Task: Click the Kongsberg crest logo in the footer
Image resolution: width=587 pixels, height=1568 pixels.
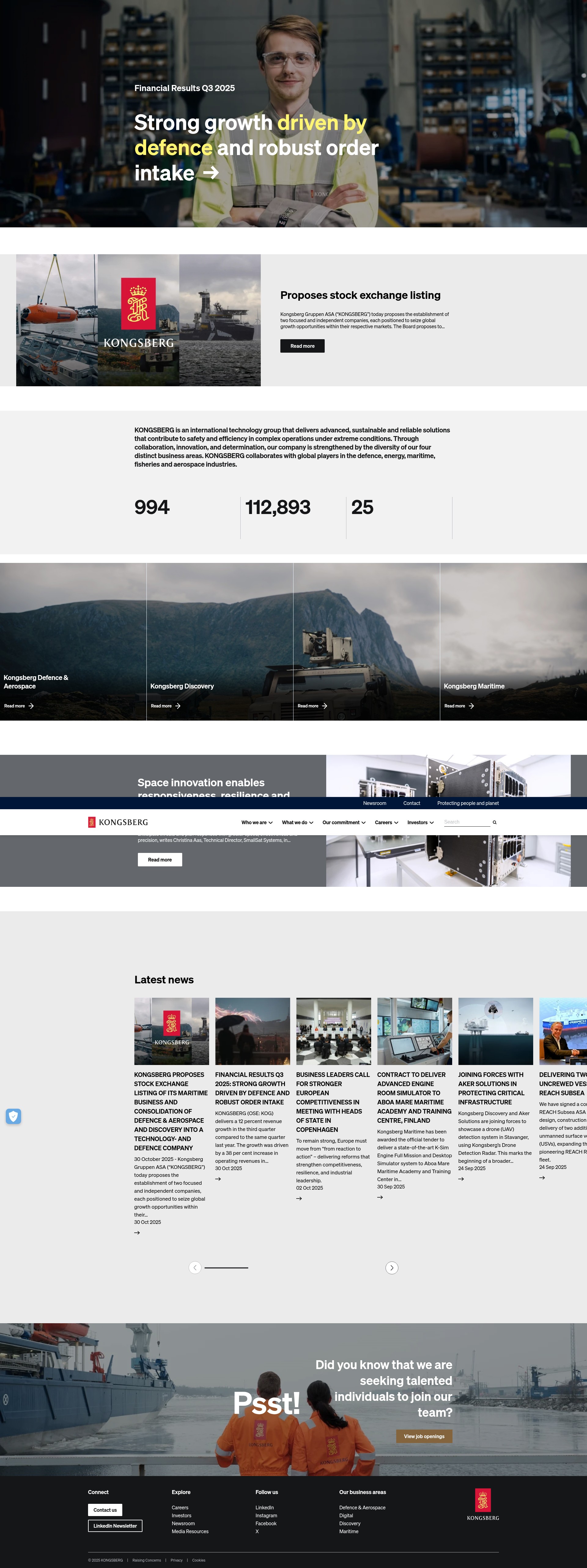Action: coord(483,1504)
